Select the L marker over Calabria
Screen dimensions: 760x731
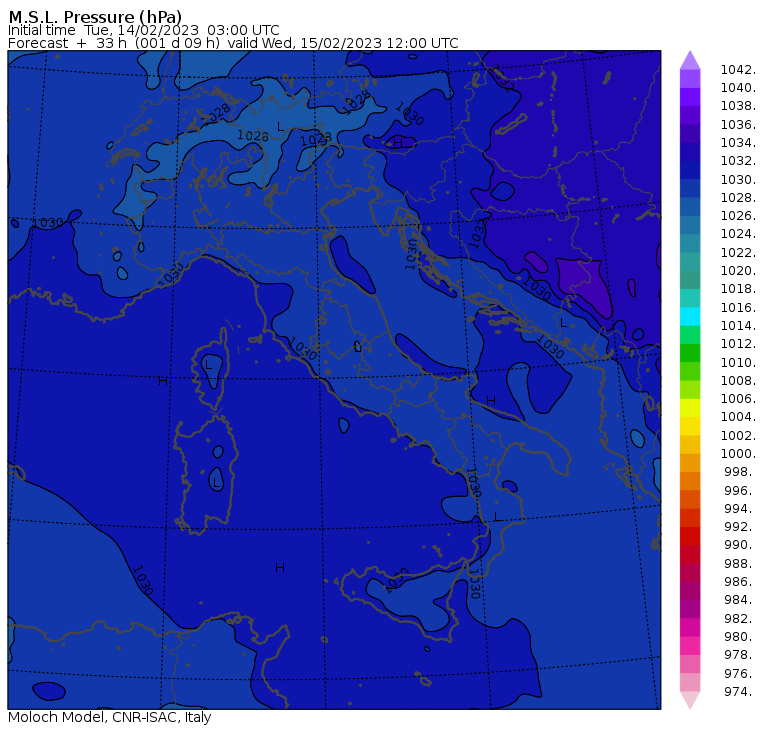pyautogui.click(x=496, y=517)
